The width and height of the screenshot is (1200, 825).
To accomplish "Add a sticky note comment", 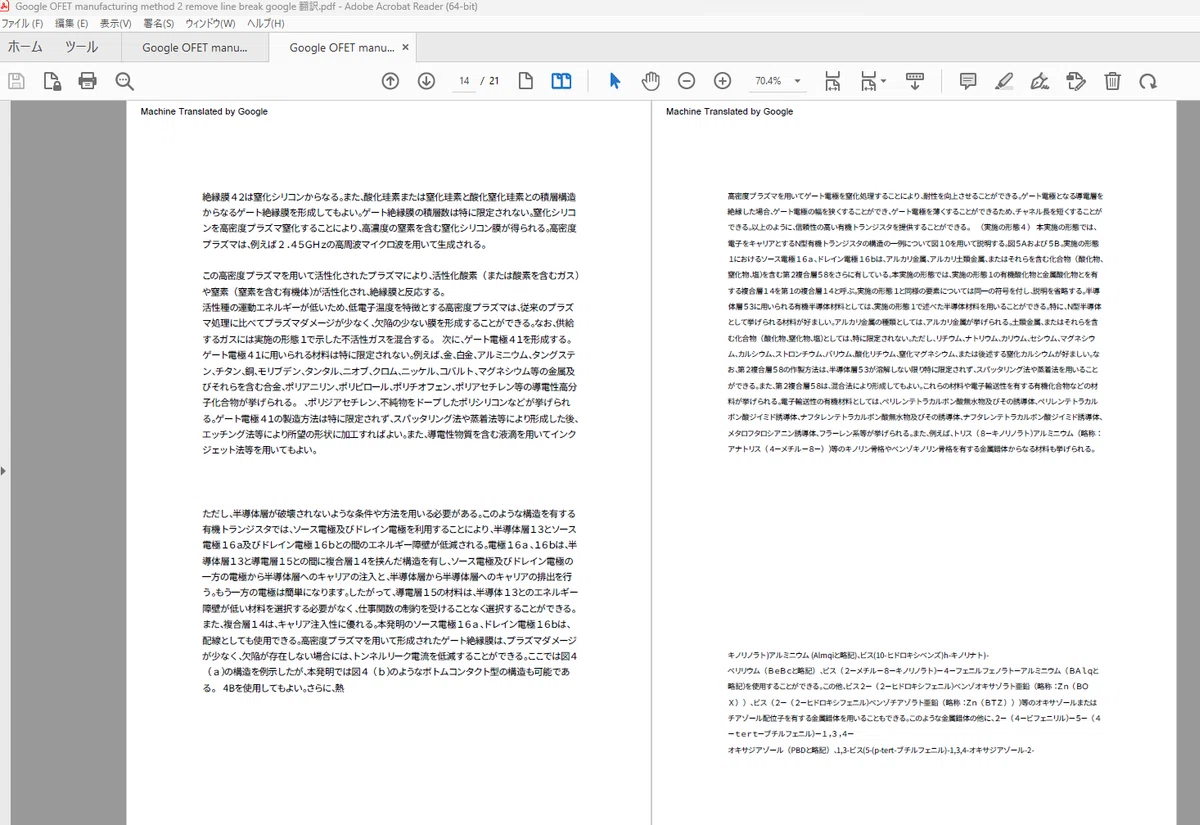I will pos(968,81).
